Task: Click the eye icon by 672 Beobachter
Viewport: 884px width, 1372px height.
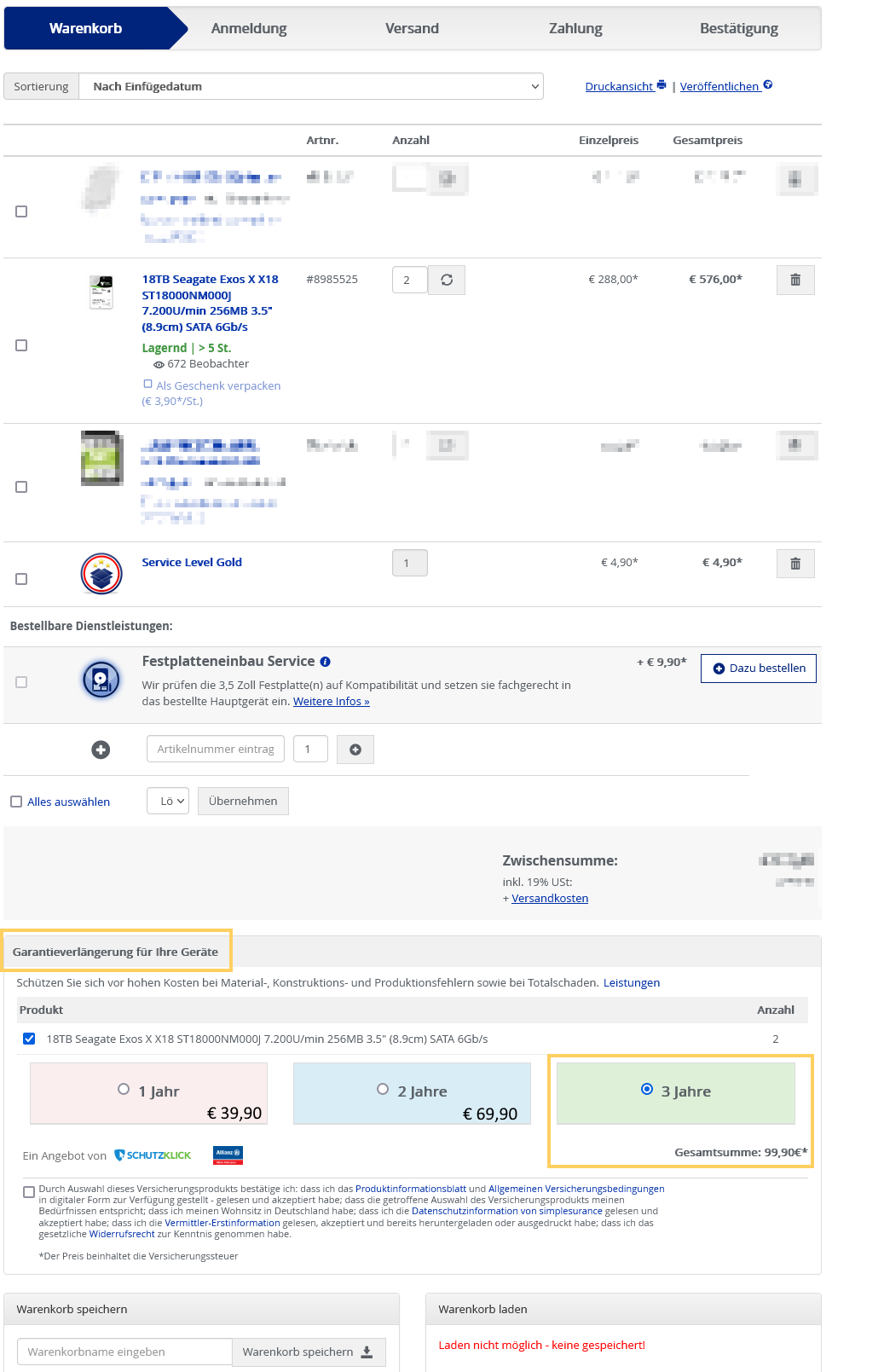Action: click(159, 365)
